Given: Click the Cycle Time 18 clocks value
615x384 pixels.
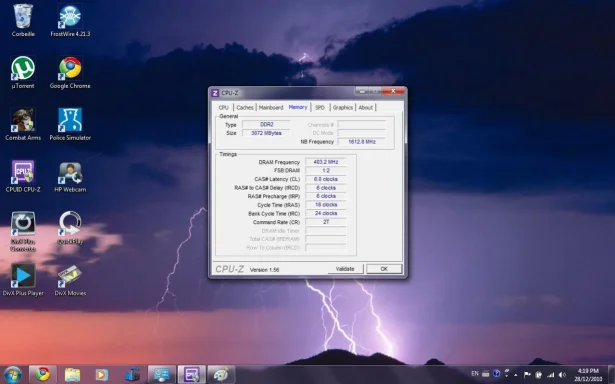Looking at the screenshot, I should click(326, 205).
